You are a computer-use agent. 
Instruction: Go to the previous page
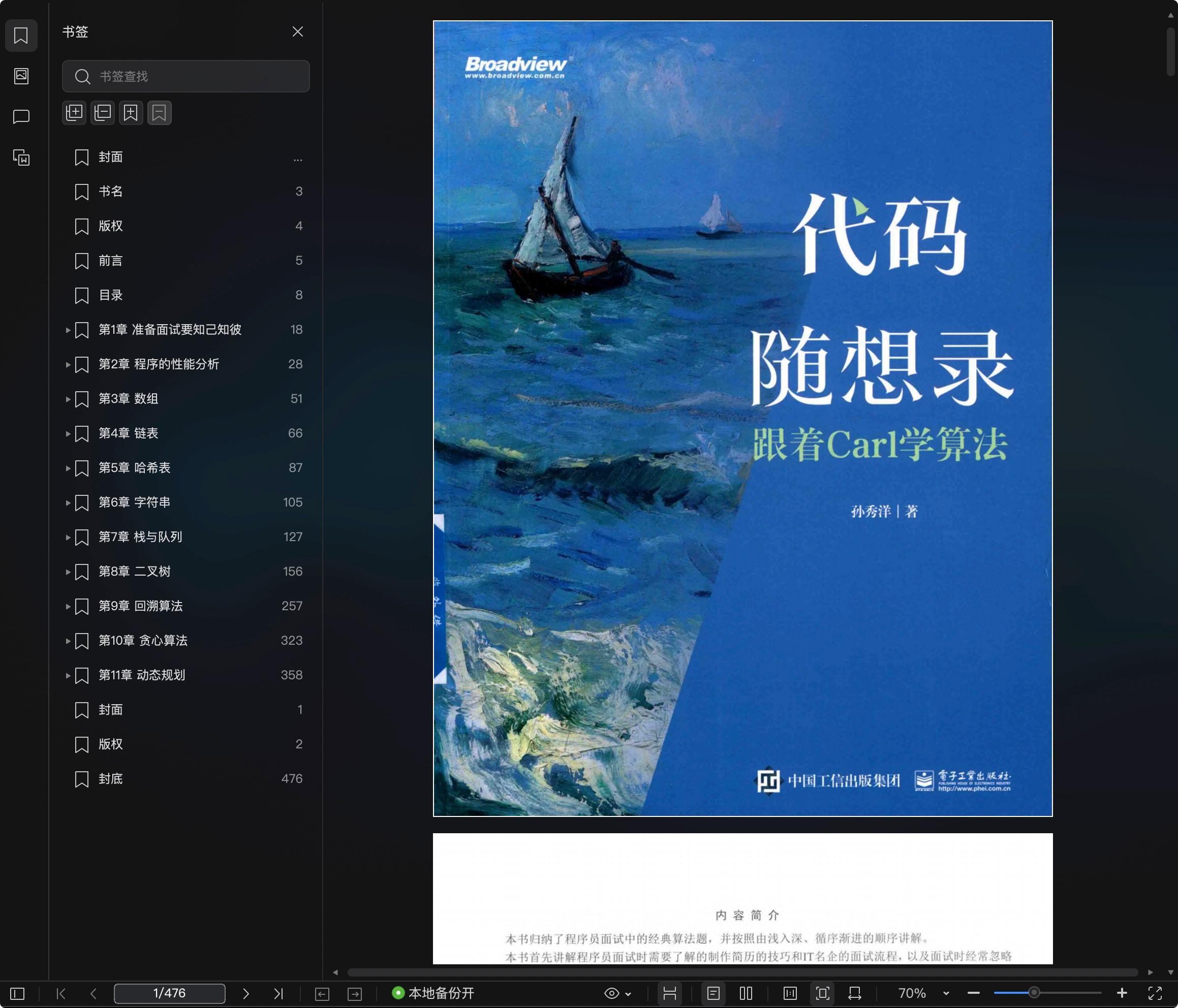[x=93, y=993]
